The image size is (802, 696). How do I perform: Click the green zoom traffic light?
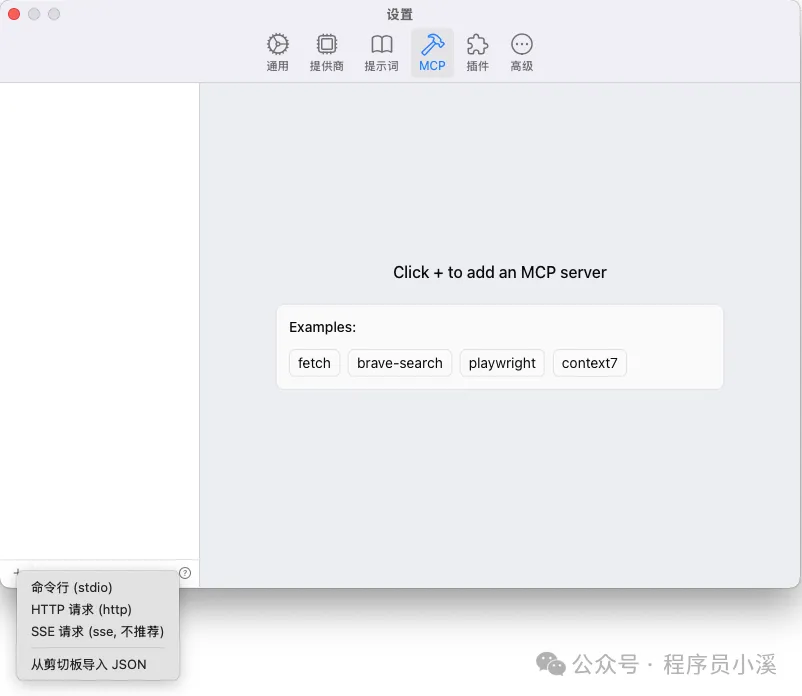coord(54,13)
